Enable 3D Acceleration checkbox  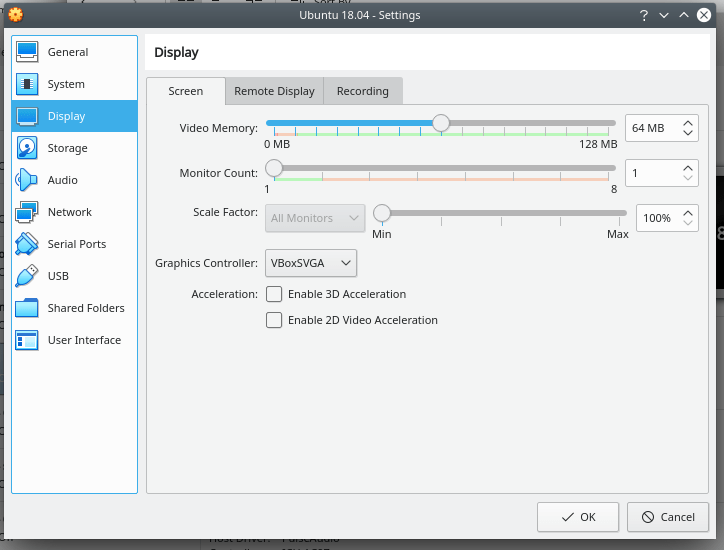pos(274,294)
